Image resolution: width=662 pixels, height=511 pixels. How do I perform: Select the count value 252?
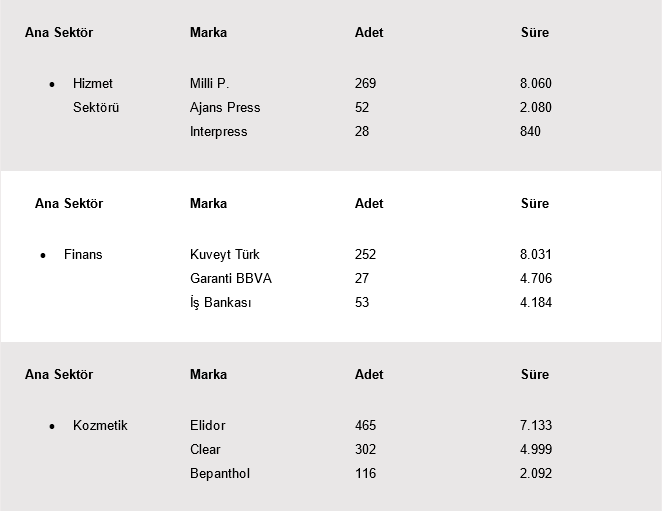click(366, 255)
